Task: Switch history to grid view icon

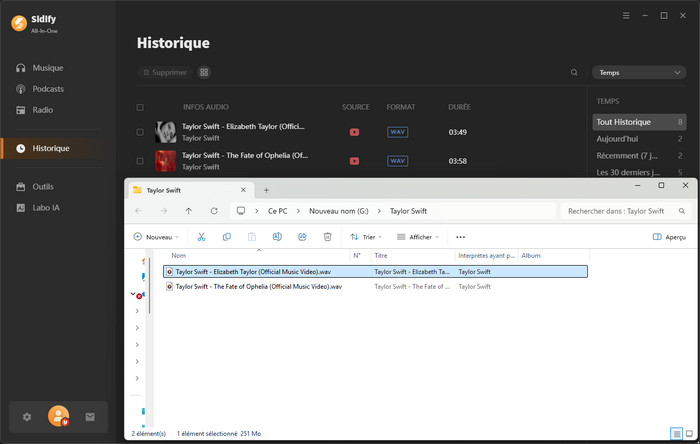Action: point(204,73)
